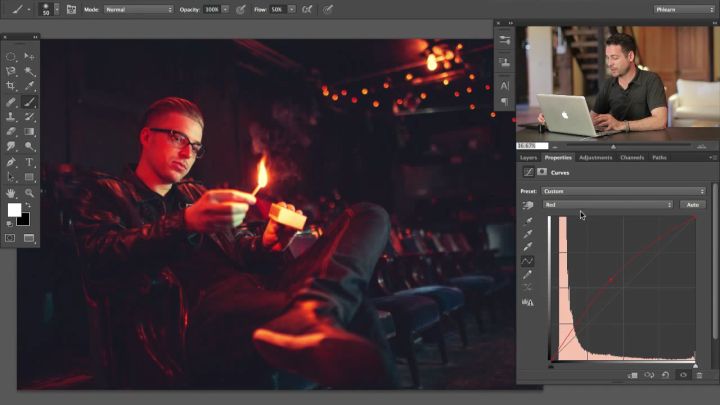The image size is (720, 405).
Task: Change the screen mode
Action: click(29, 238)
